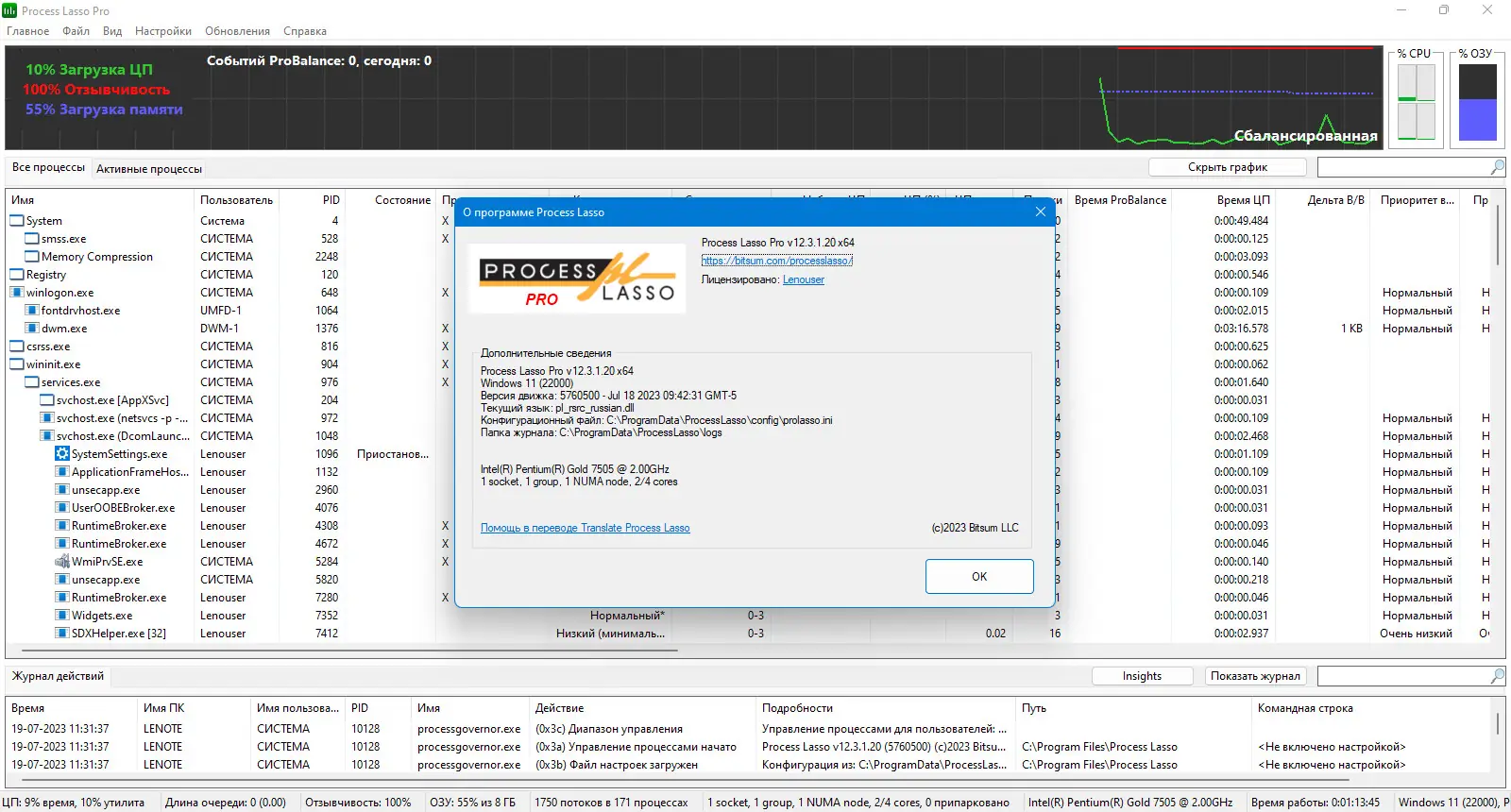This screenshot has height=812, width=1511.
Task: Switch to the Активные процессы tab
Action: tap(149, 169)
